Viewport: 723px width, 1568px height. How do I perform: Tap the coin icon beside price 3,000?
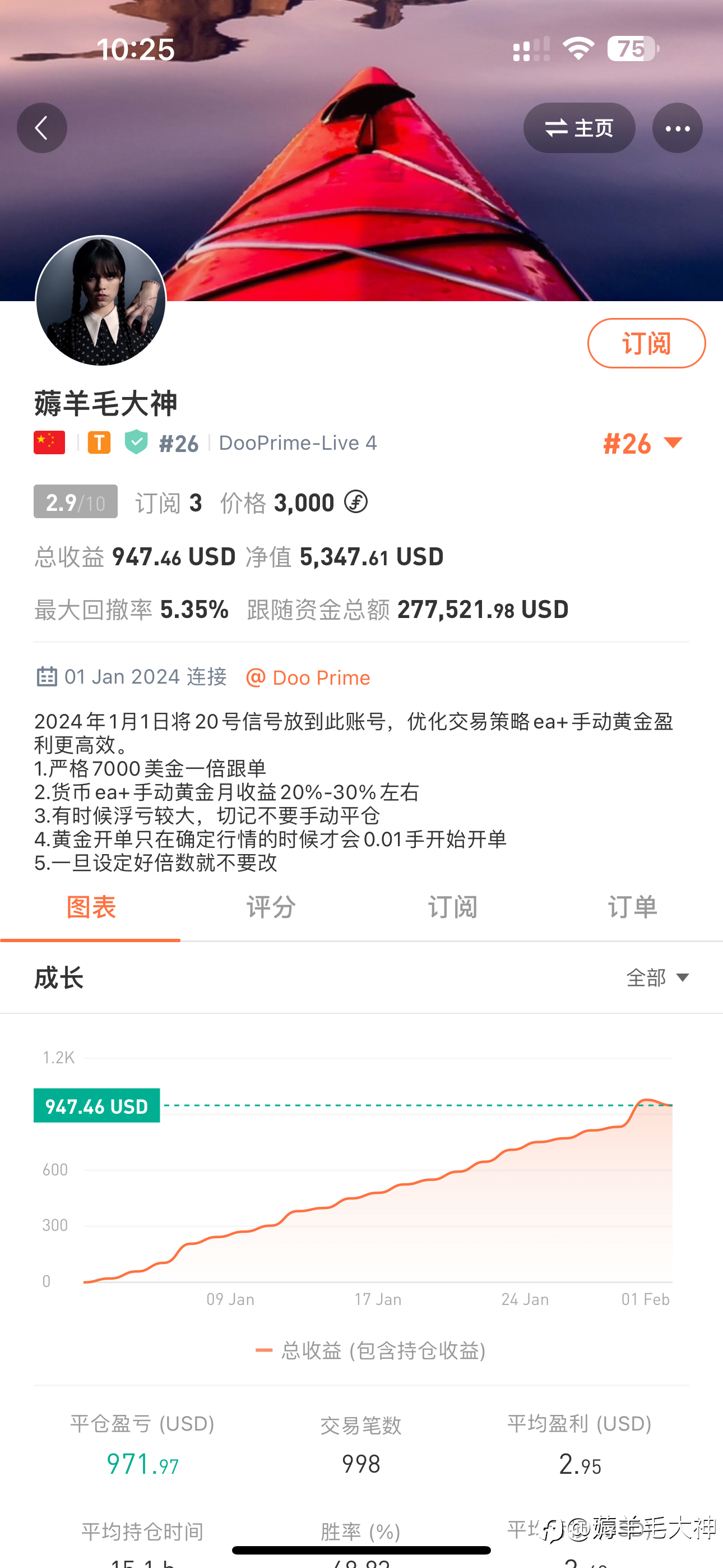(x=355, y=502)
